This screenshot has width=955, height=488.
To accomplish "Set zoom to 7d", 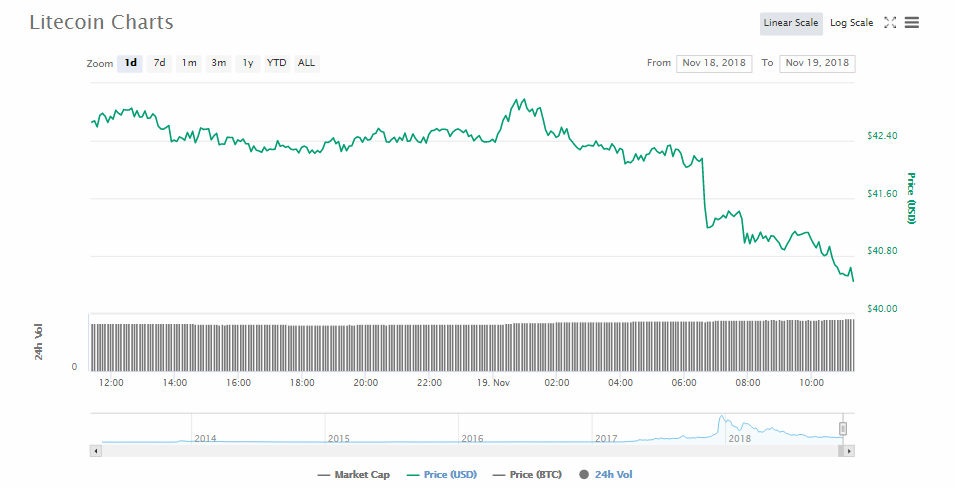I will (160, 63).
